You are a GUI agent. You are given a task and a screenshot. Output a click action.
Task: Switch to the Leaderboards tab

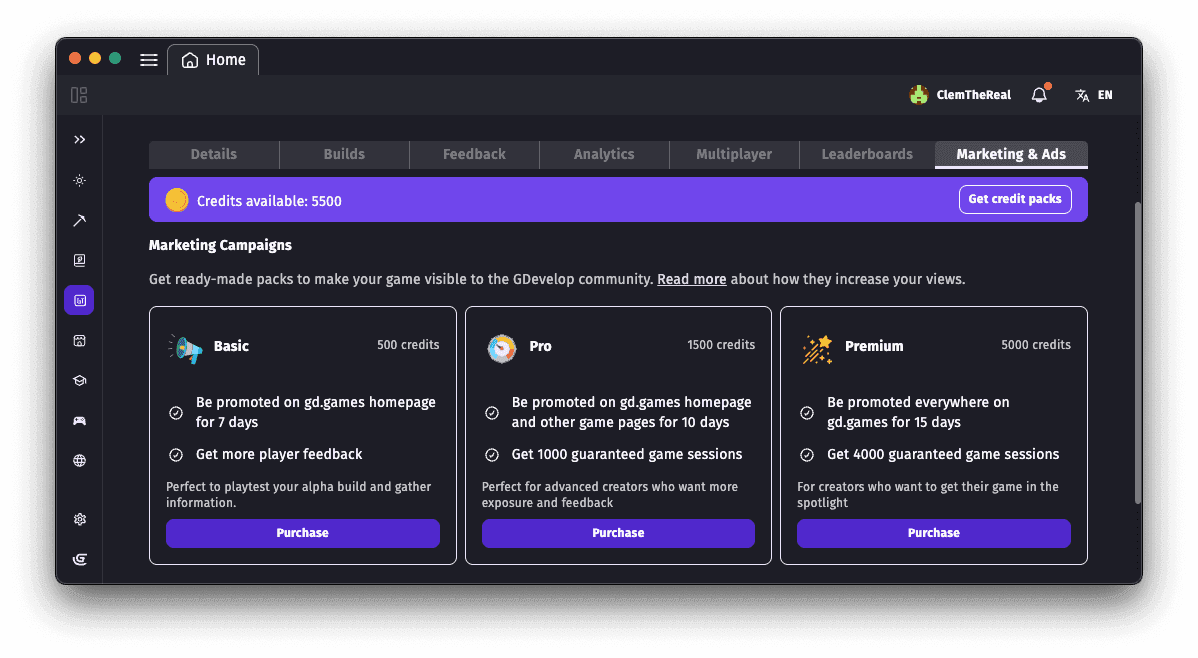click(867, 154)
